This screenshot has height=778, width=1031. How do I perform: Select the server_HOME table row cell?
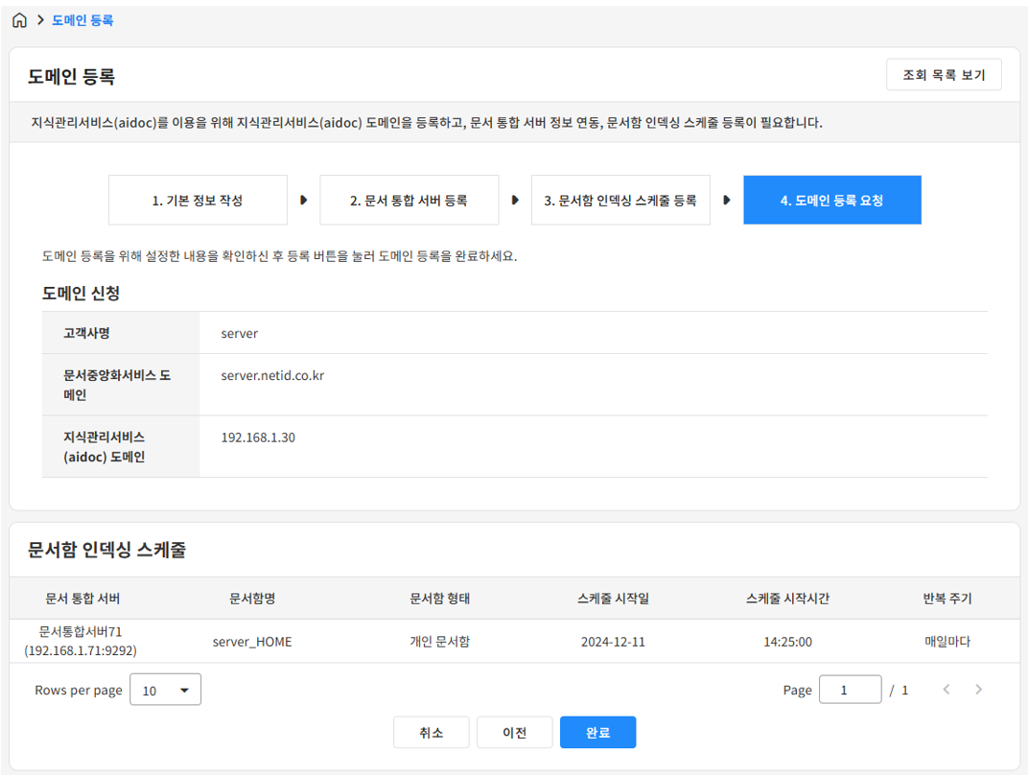coord(252,642)
